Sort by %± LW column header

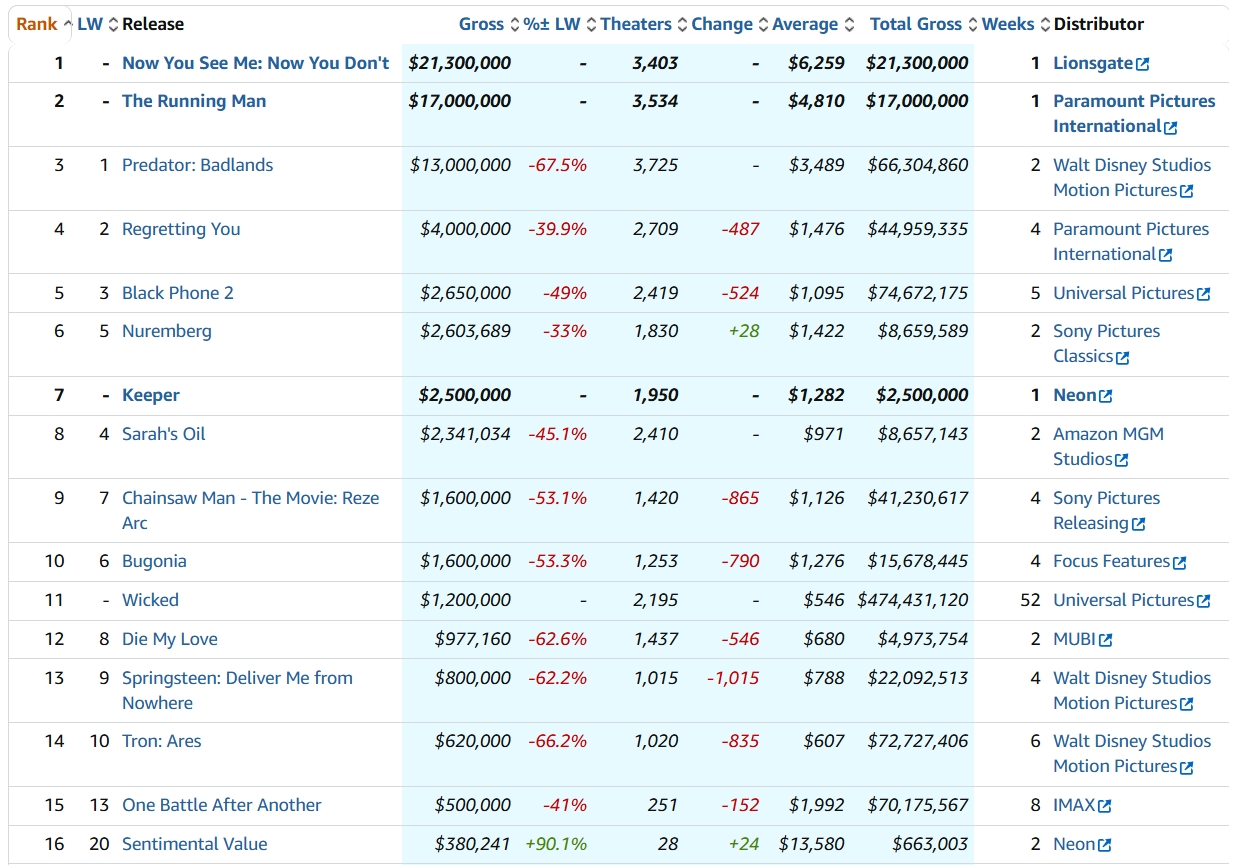(552, 24)
